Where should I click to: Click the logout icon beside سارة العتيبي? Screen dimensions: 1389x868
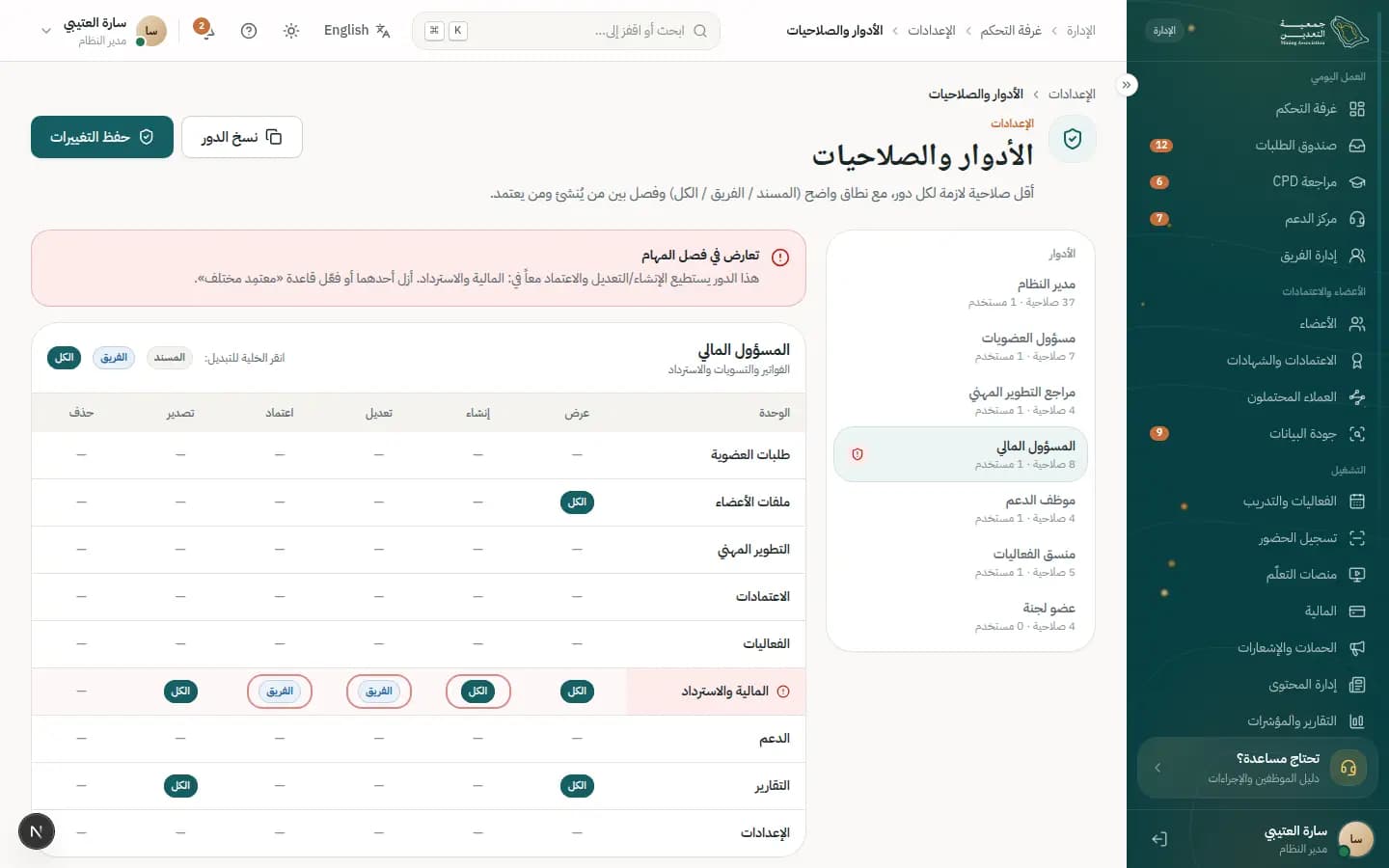point(1159,839)
